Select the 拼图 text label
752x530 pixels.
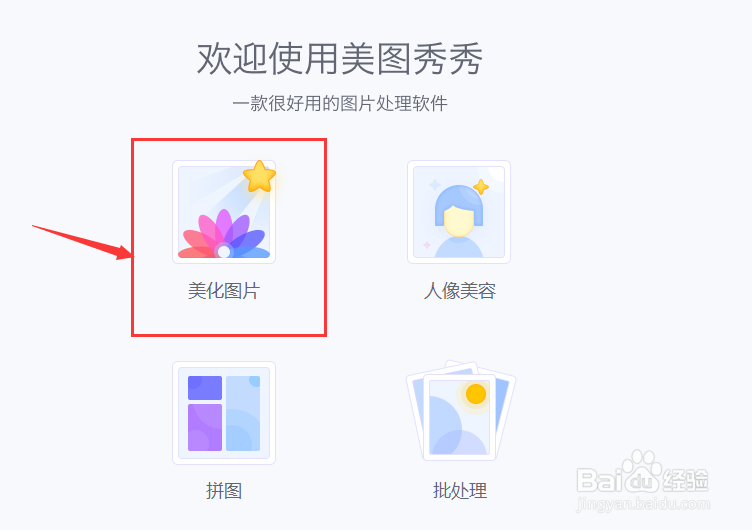pos(224,491)
